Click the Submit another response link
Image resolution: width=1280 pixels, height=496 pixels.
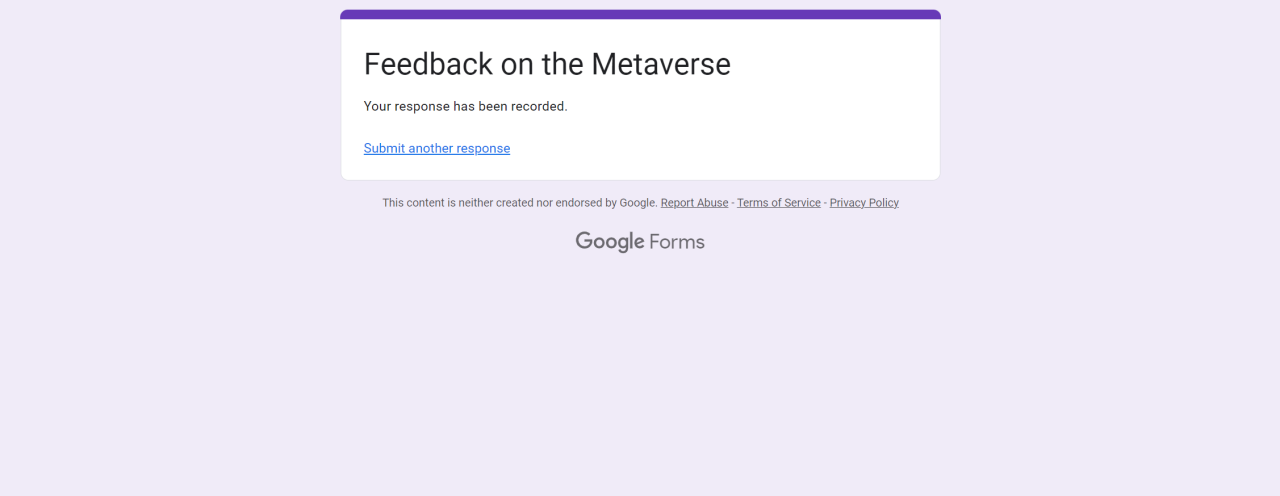tap(436, 148)
